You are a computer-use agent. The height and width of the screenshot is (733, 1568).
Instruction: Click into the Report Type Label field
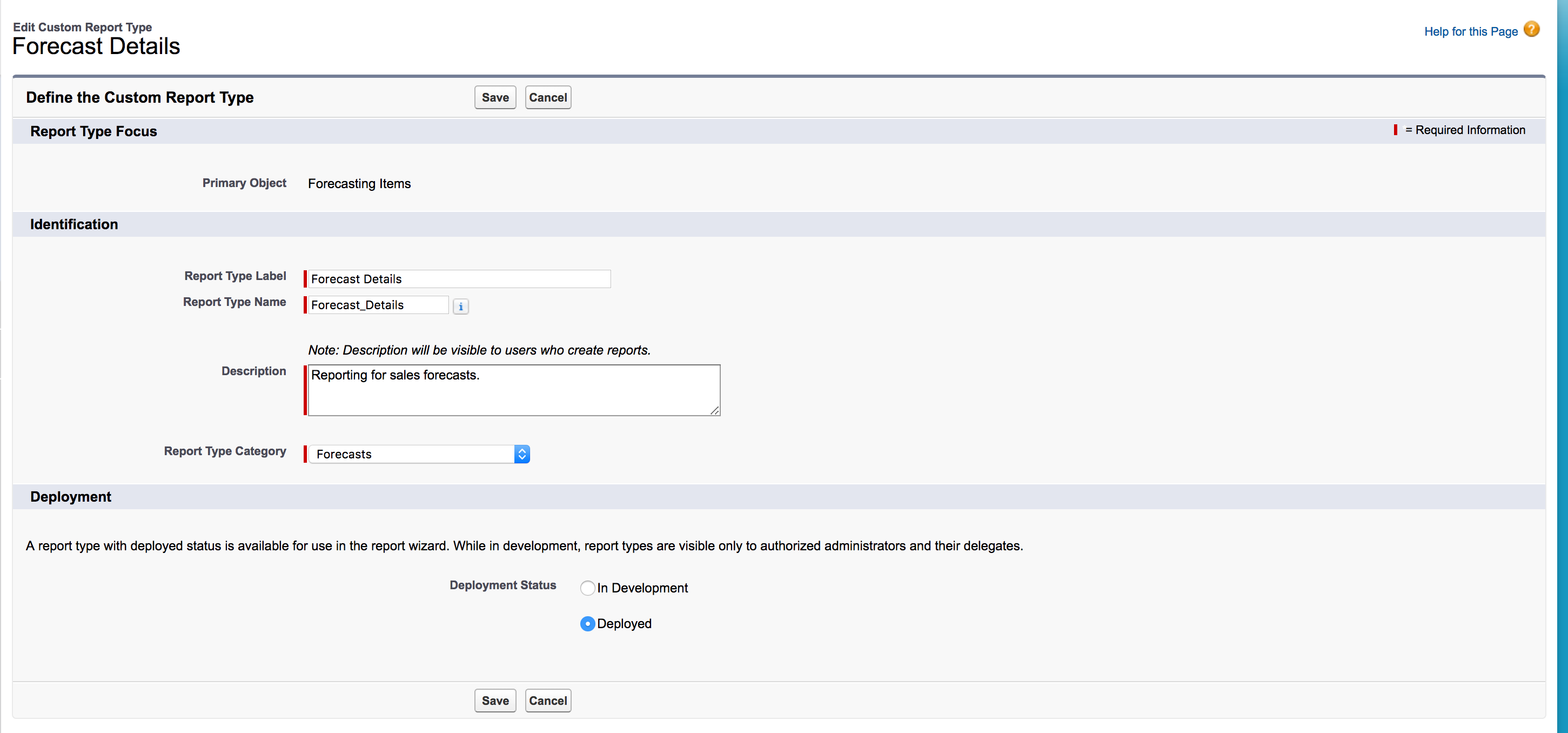click(459, 279)
